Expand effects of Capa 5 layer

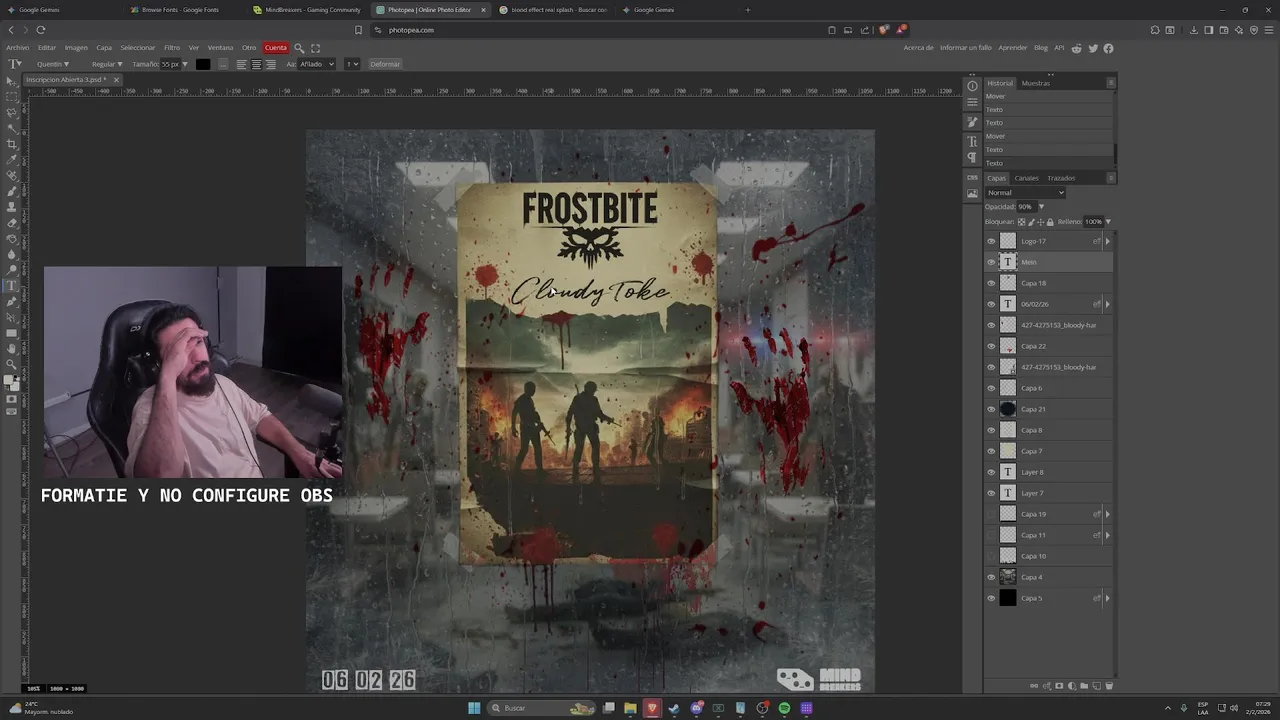(x=1107, y=598)
